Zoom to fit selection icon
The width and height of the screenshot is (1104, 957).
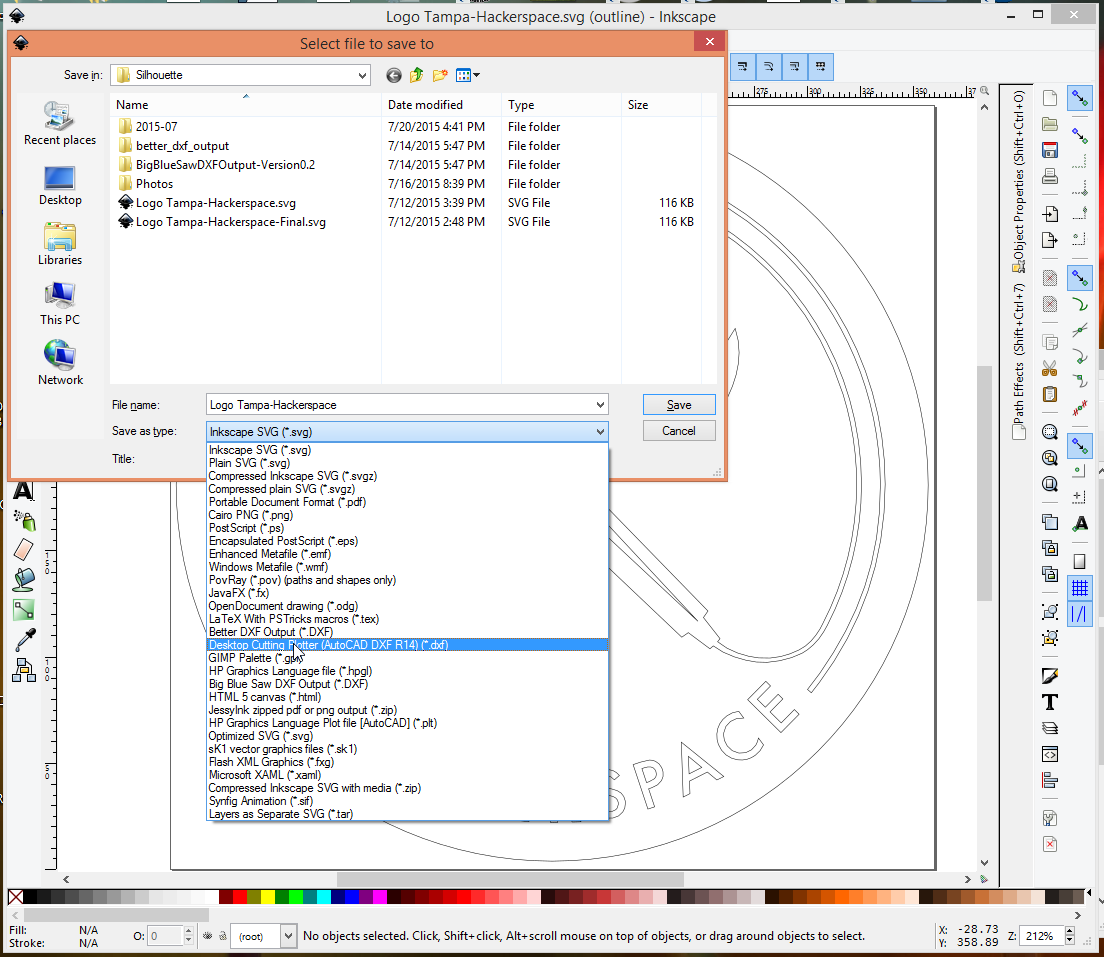[x=1050, y=432]
